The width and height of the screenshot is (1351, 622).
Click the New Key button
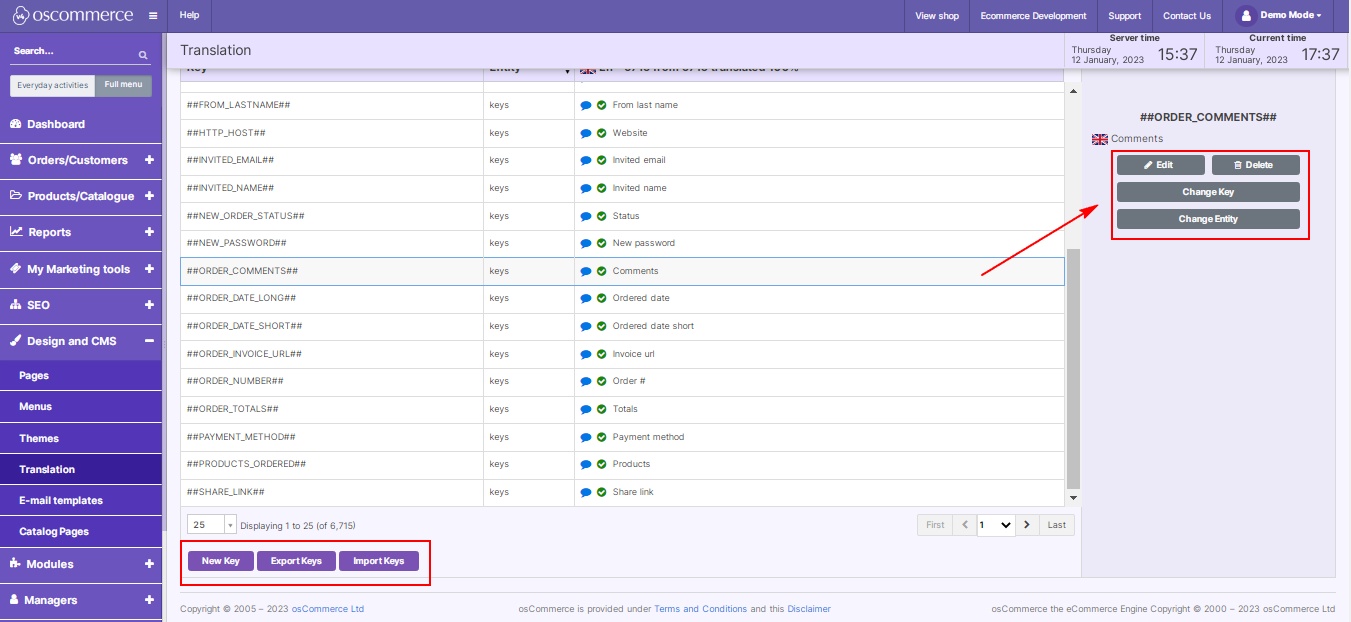point(221,561)
